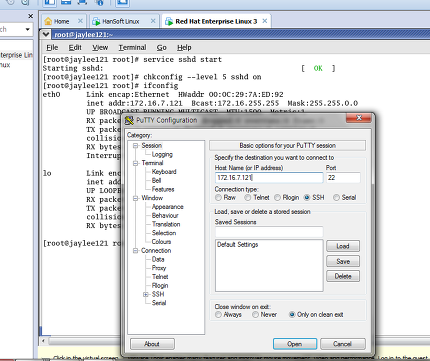Close the Home tab
430x361 pixels.
(x=80, y=21)
